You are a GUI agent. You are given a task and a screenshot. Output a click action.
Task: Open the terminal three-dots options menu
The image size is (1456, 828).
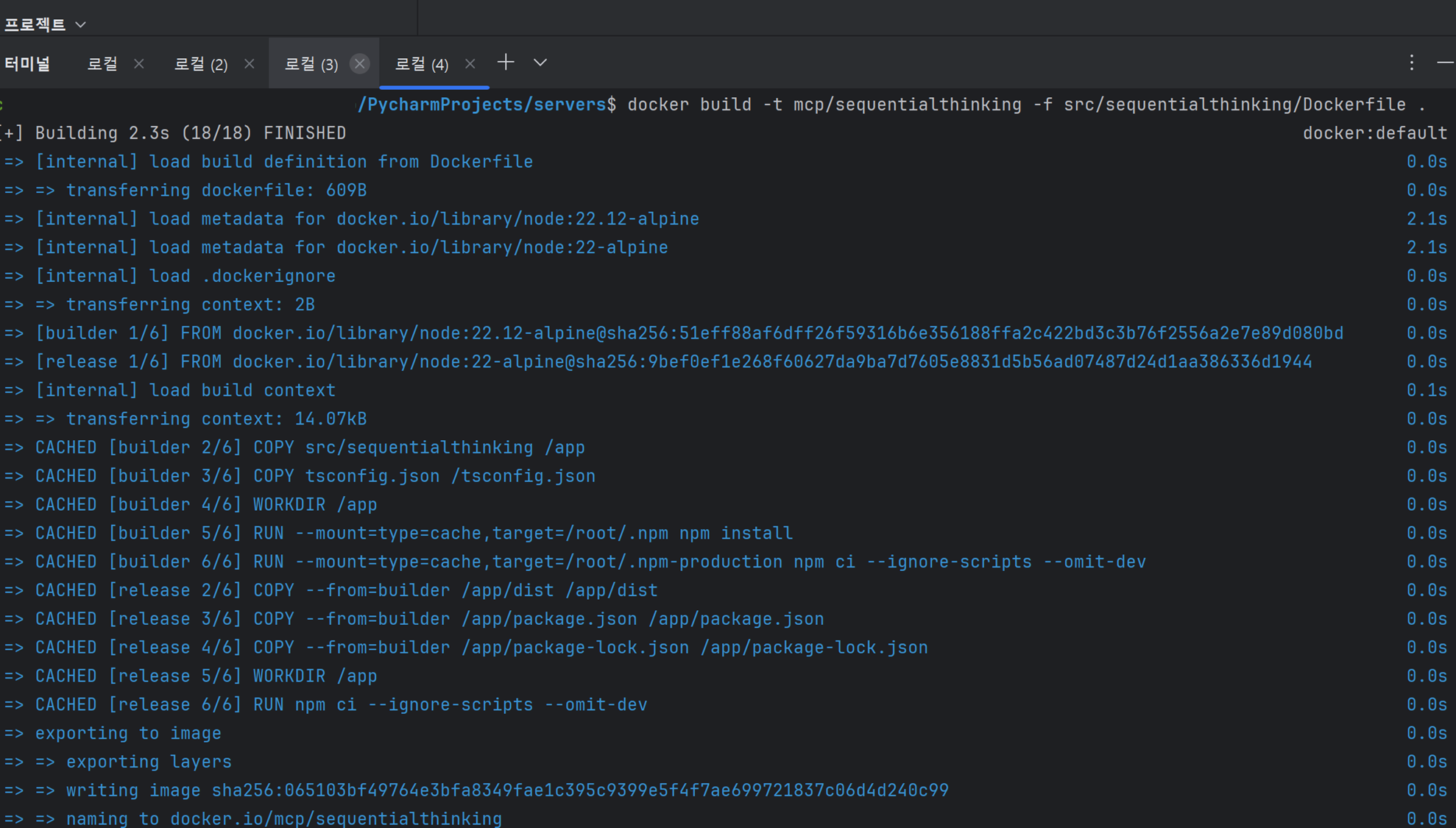point(1411,63)
